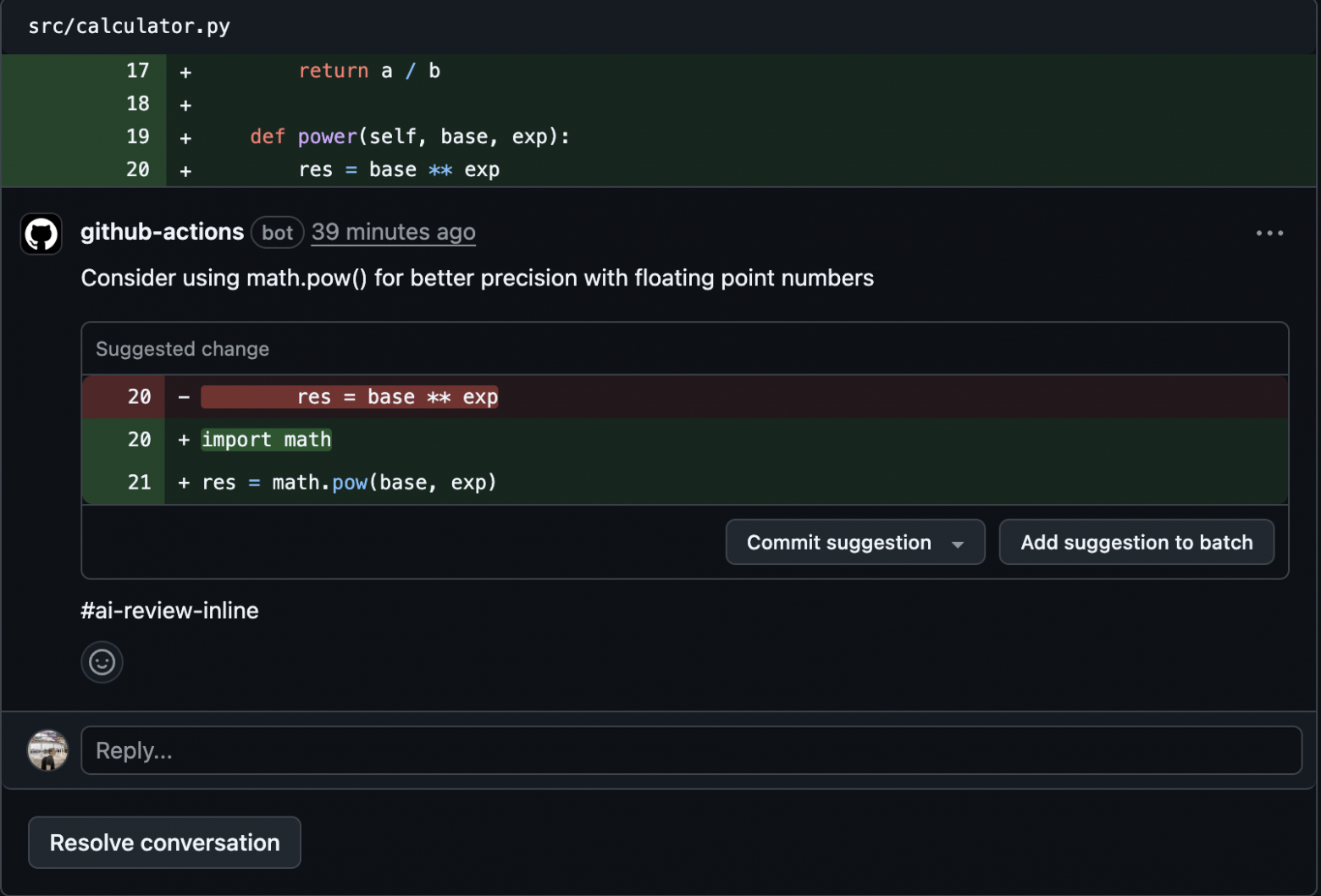Add an emoji reaction with the smiley icon
Image resolution: width=1321 pixels, height=896 pixels.
102,661
